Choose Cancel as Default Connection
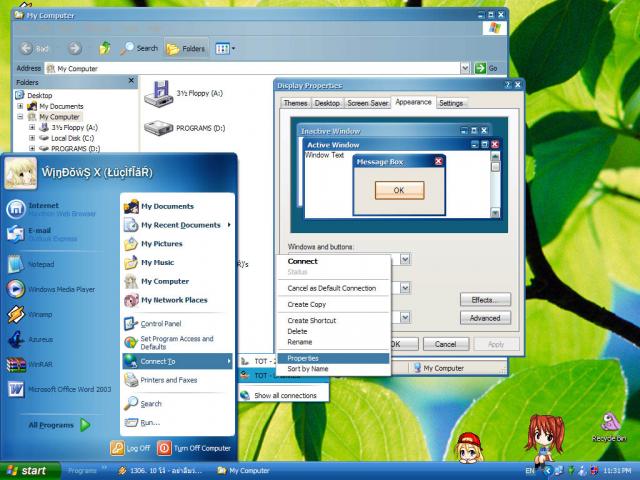Screen dimensions: 640x480 coord(332,288)
